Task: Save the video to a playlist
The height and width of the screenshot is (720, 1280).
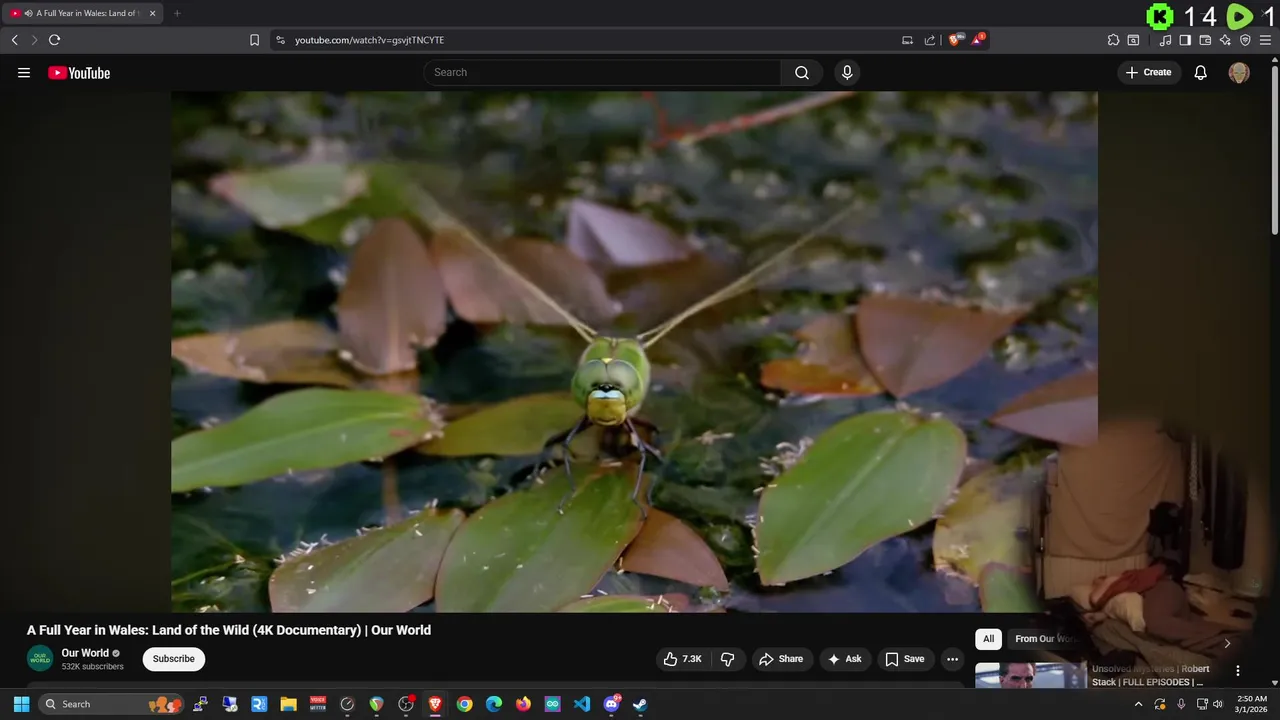Action: coord(904,659)
